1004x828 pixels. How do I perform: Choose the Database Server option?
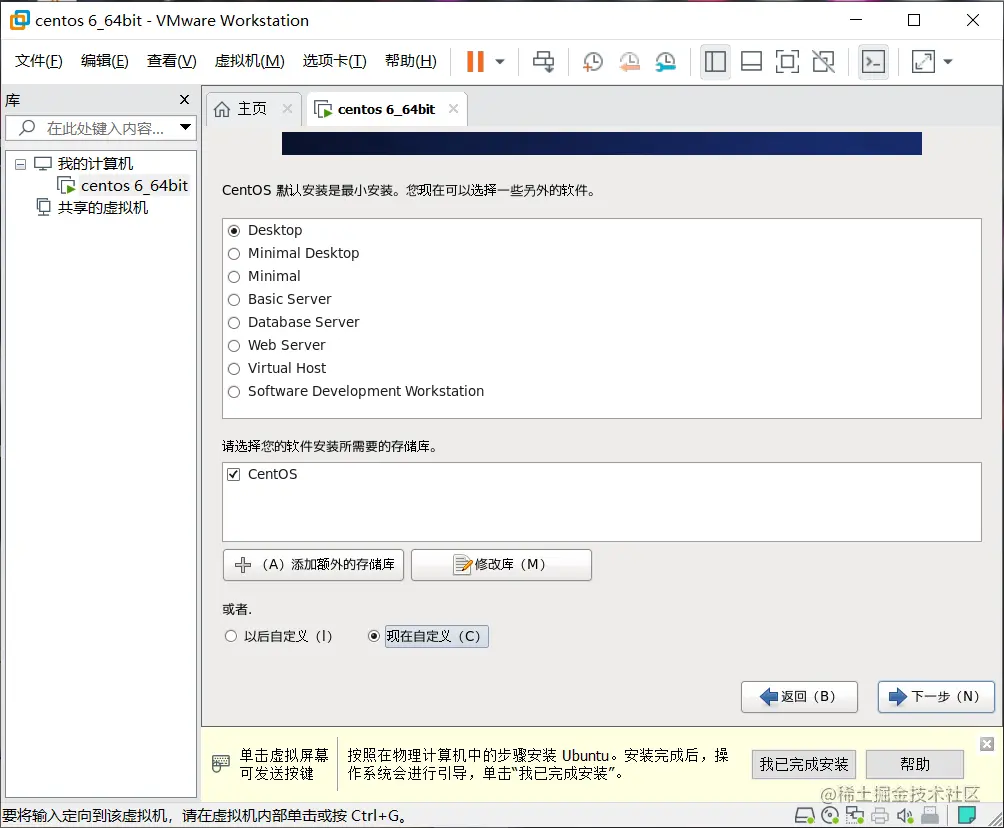(294, 322)
